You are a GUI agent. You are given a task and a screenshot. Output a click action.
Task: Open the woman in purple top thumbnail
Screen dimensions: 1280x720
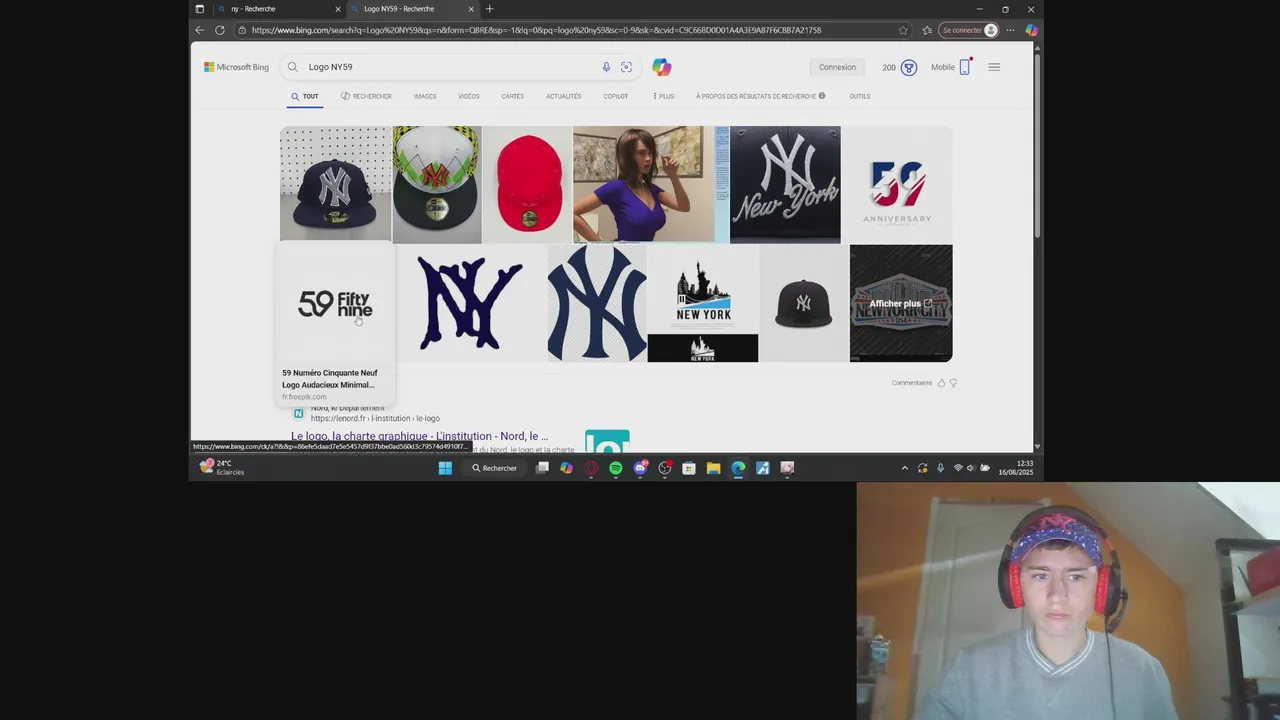pyautogui.click(x=650, y=184)
